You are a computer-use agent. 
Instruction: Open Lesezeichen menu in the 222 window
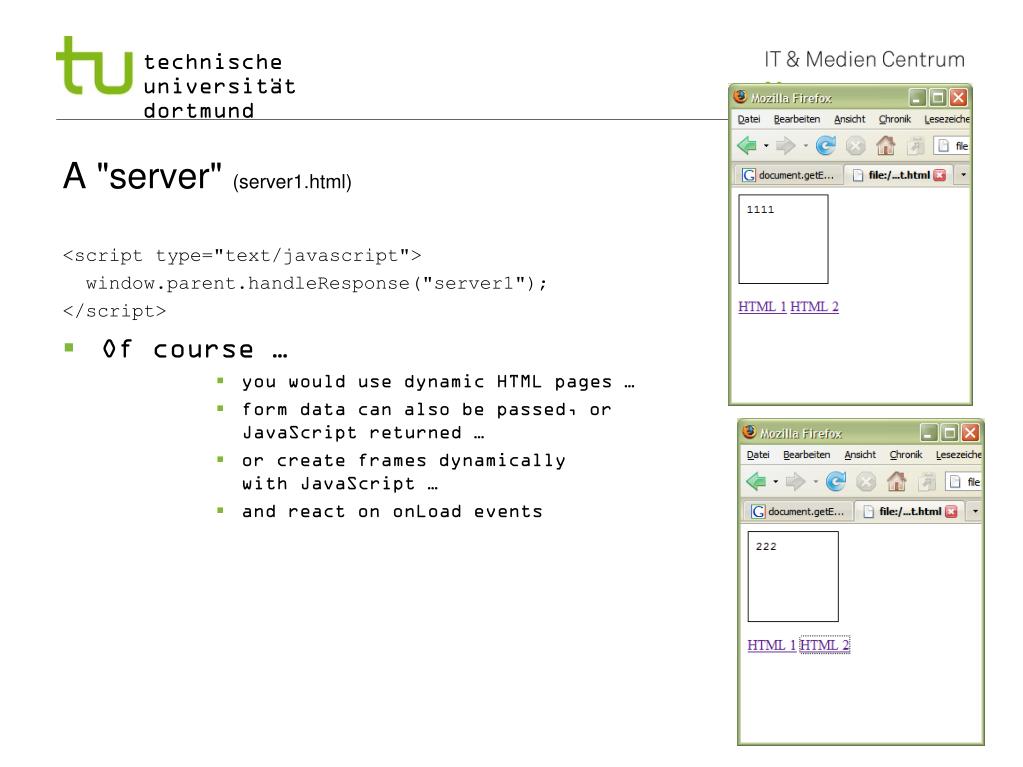tap(958, 455)
